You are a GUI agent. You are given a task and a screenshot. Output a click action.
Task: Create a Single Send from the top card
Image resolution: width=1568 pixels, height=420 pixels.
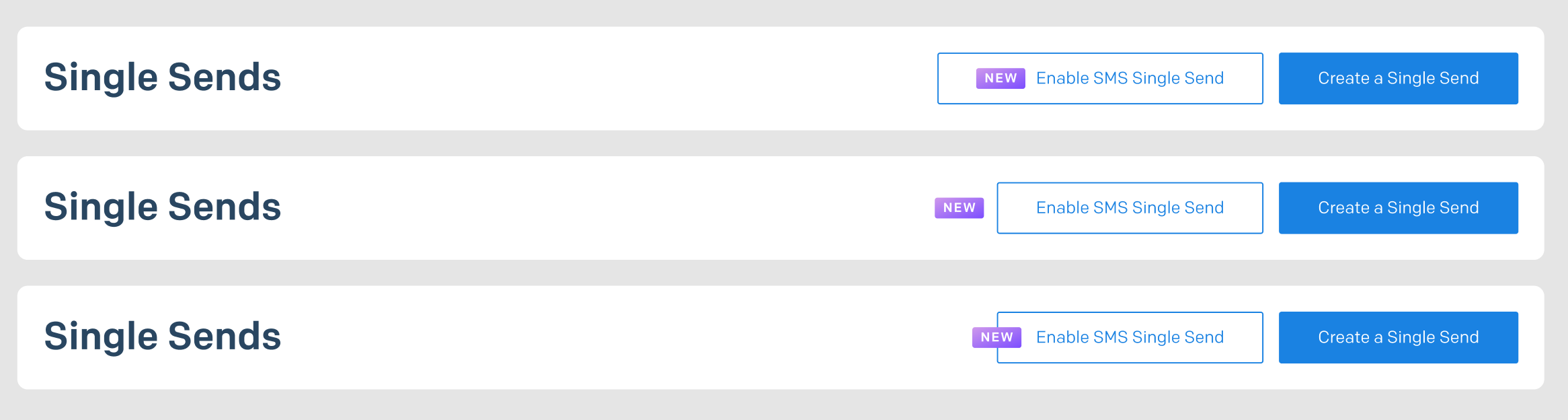(1398, 78)
